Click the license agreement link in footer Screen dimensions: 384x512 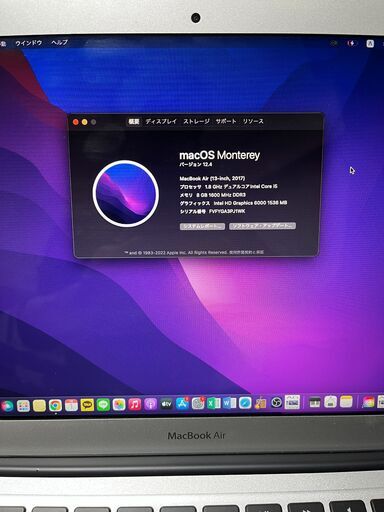pyautogui.click(x=246, y=252)
